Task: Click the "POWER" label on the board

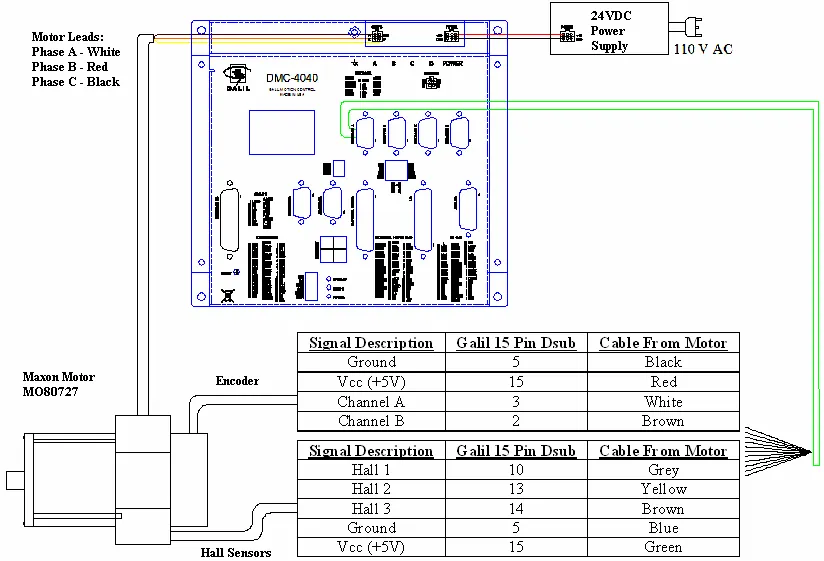Action: coord(452,64)
